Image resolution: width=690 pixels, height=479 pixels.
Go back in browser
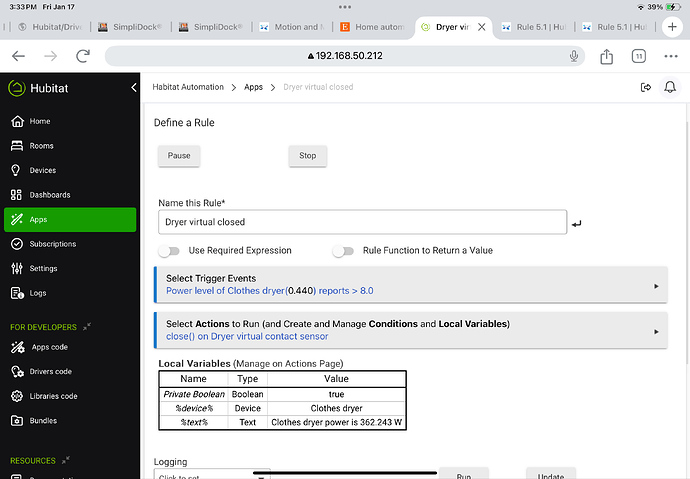click(18, 56)
